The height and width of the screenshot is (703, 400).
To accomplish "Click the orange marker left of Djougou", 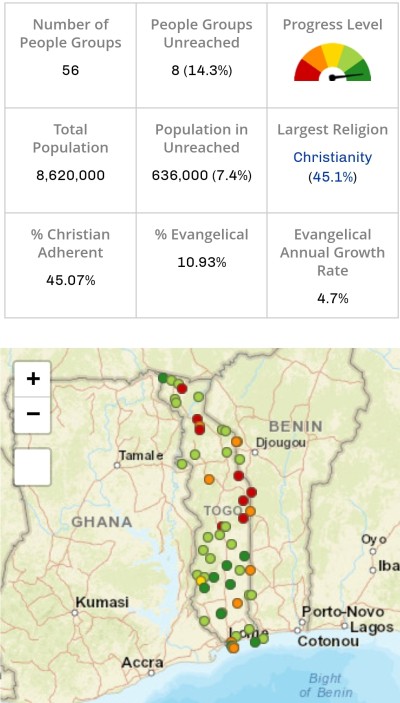I will 237,442.
